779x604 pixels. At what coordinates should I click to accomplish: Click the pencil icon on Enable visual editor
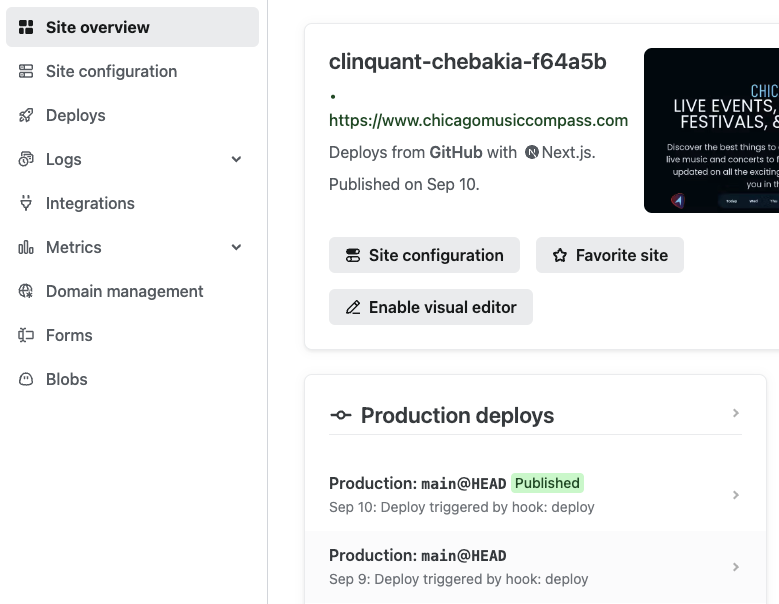pyautogui.click(x=353, y=307)
